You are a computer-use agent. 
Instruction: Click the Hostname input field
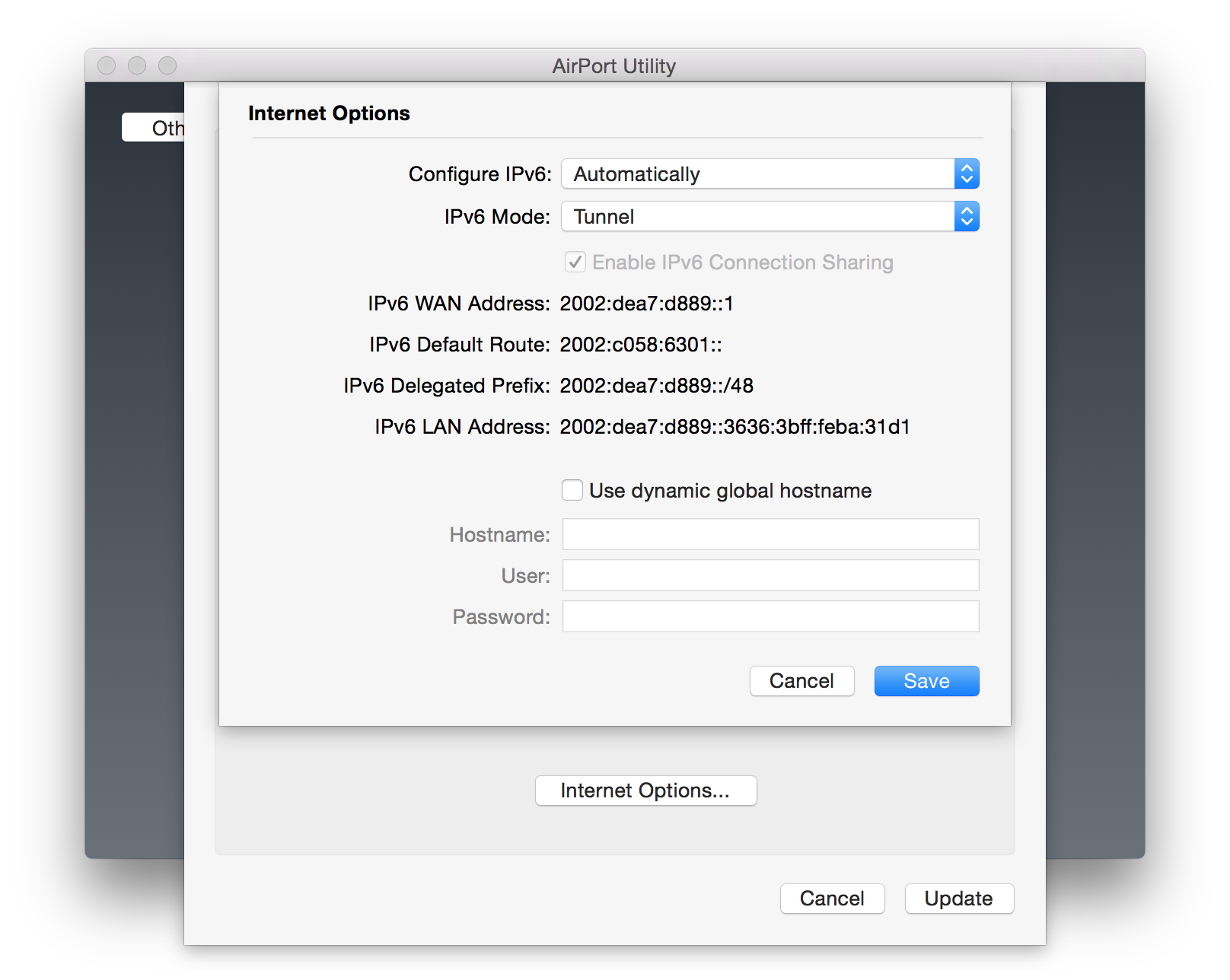pos(771,534)
